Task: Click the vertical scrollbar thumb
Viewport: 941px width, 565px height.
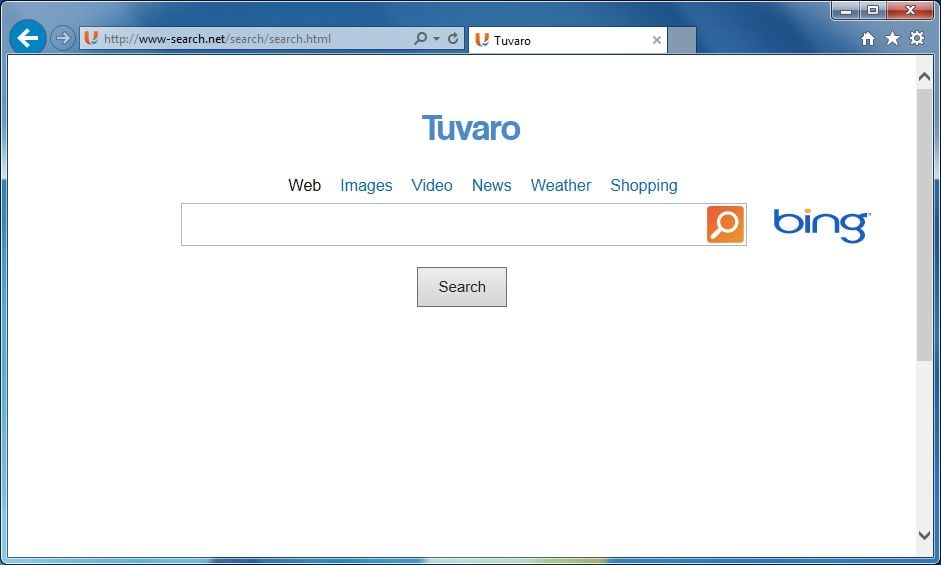Action: [x=924, y=225]
